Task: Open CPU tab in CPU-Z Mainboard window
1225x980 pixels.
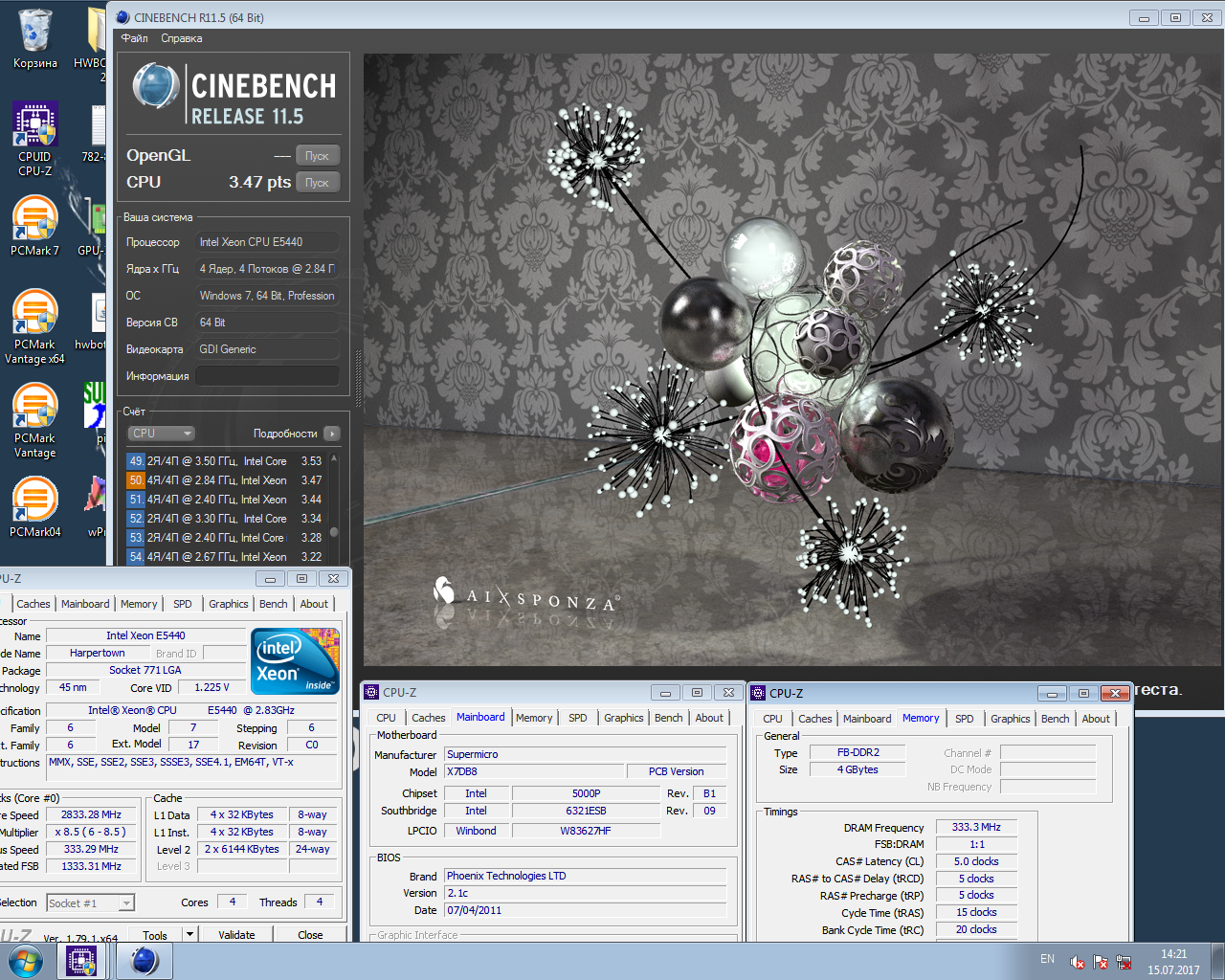Action: pos(387,718)
